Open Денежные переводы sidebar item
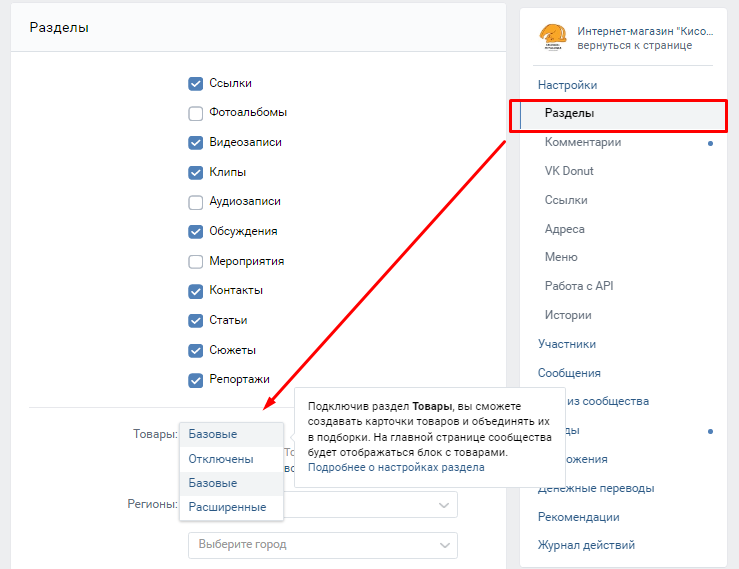739x569 pixels. [x=596, y=488]
